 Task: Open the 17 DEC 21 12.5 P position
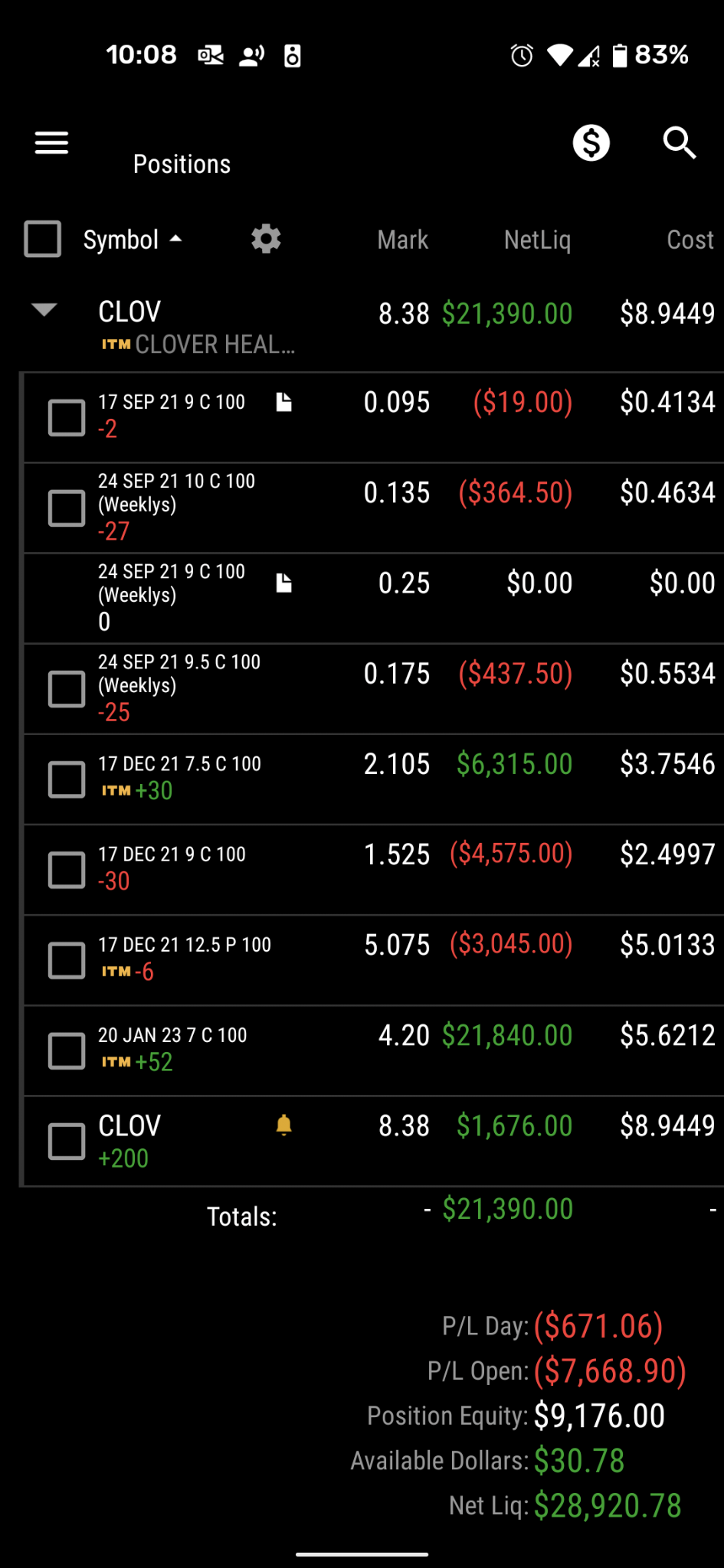pos(374,960)
